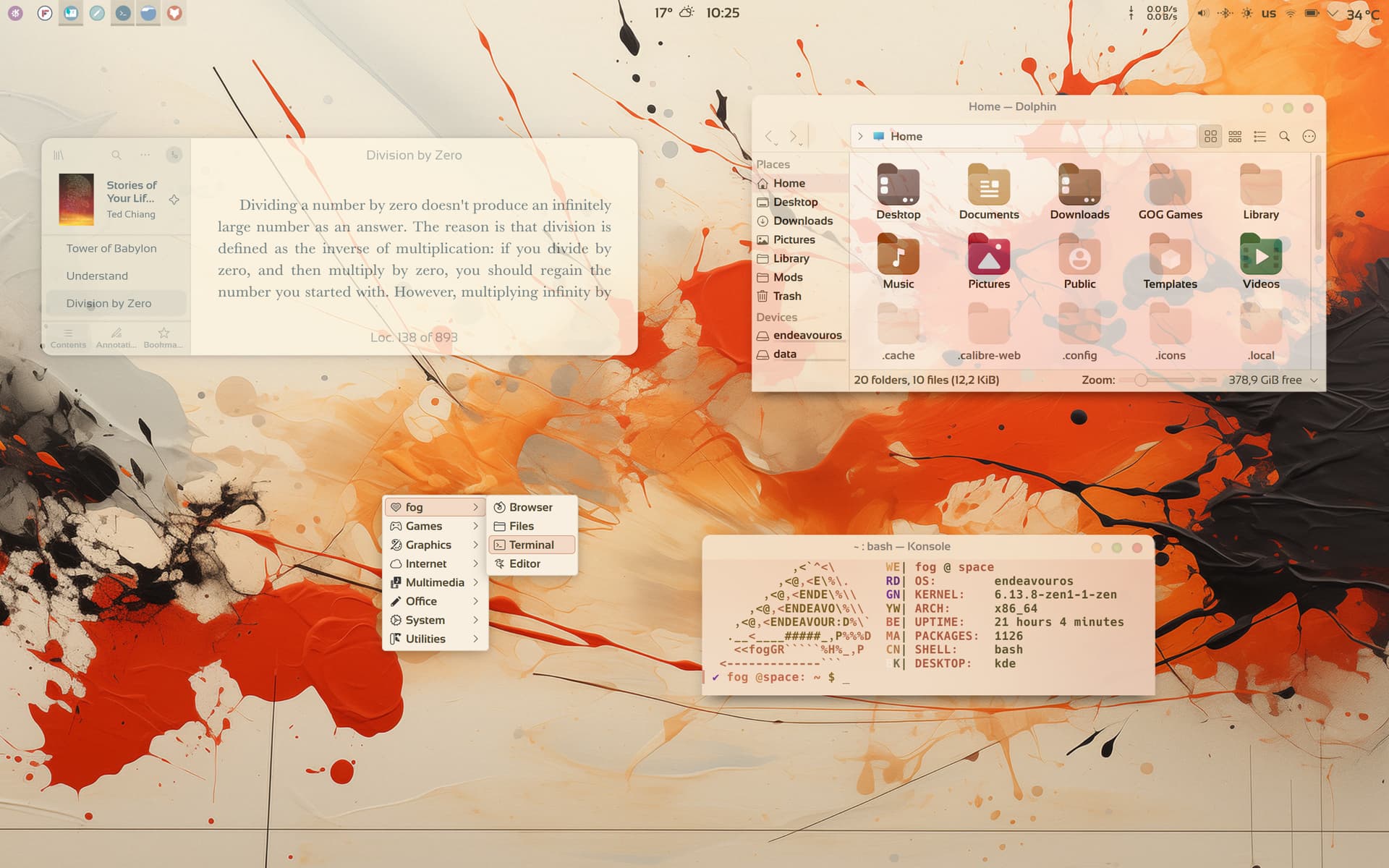Select chapter 'Division by Zero' in sidebar
Screen dimensions: 1389x868
(x=116, y=303)
